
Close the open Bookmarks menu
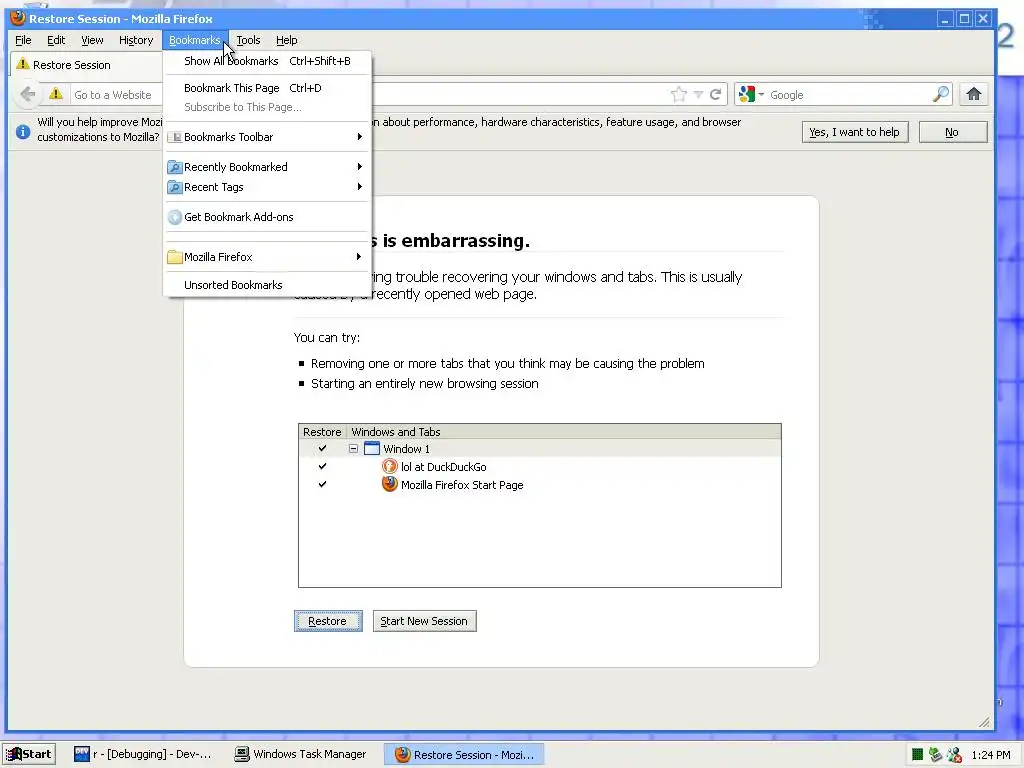click(x=195, y=40)
